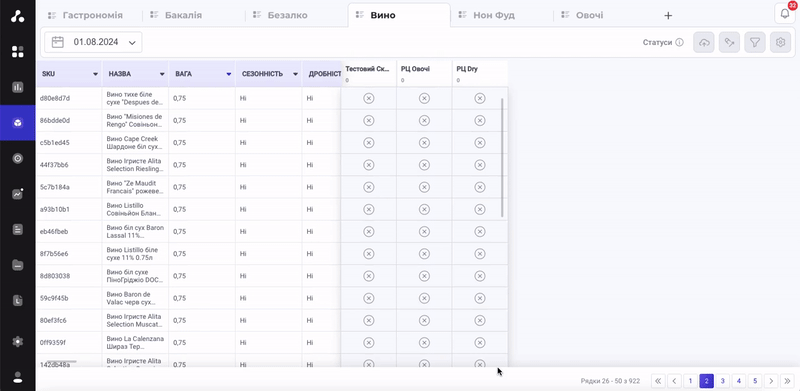This screenshot has width=800, height=391.
Task: Select the SKU cell 59c9f45b
Action: [x=69, y=298]
